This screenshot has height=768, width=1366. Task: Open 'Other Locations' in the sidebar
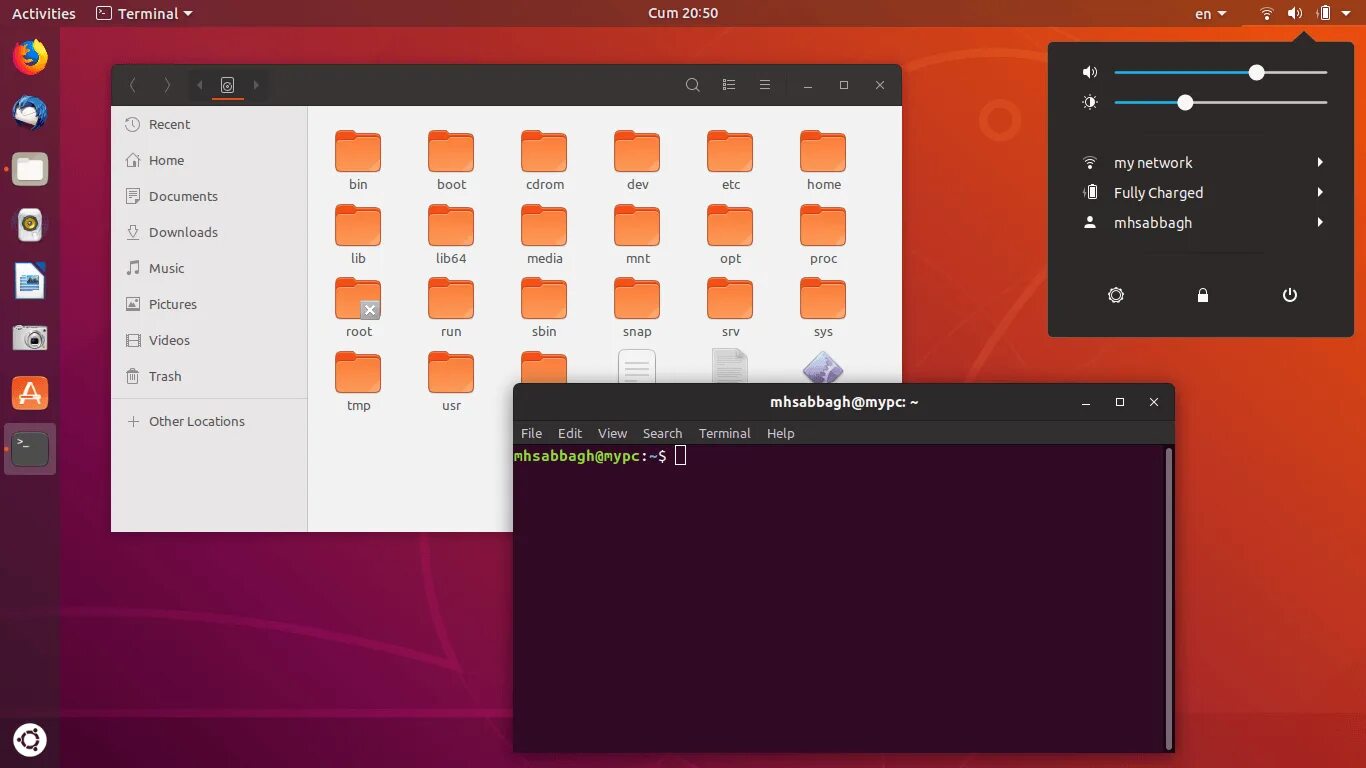196,421
